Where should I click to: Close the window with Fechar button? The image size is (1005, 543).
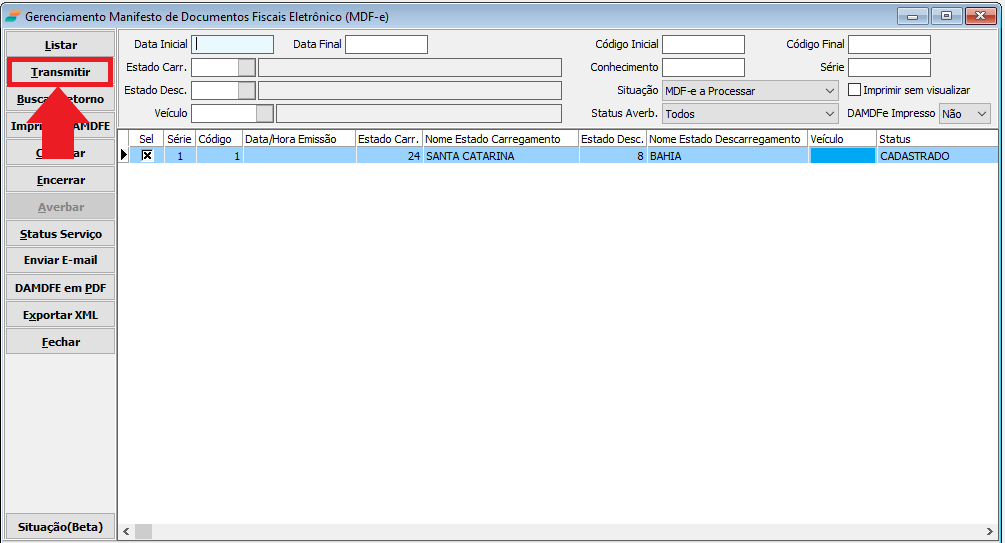[60, 342]
